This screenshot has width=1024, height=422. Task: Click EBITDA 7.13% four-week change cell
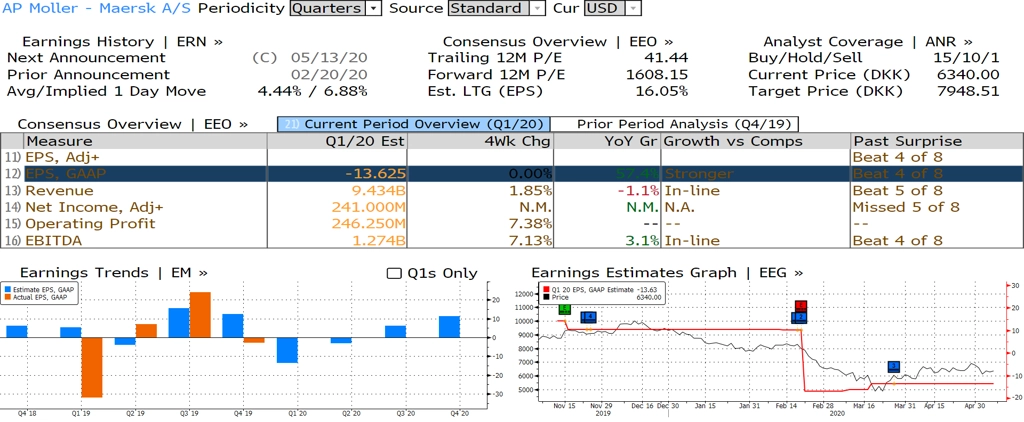(x=528, y=240)
